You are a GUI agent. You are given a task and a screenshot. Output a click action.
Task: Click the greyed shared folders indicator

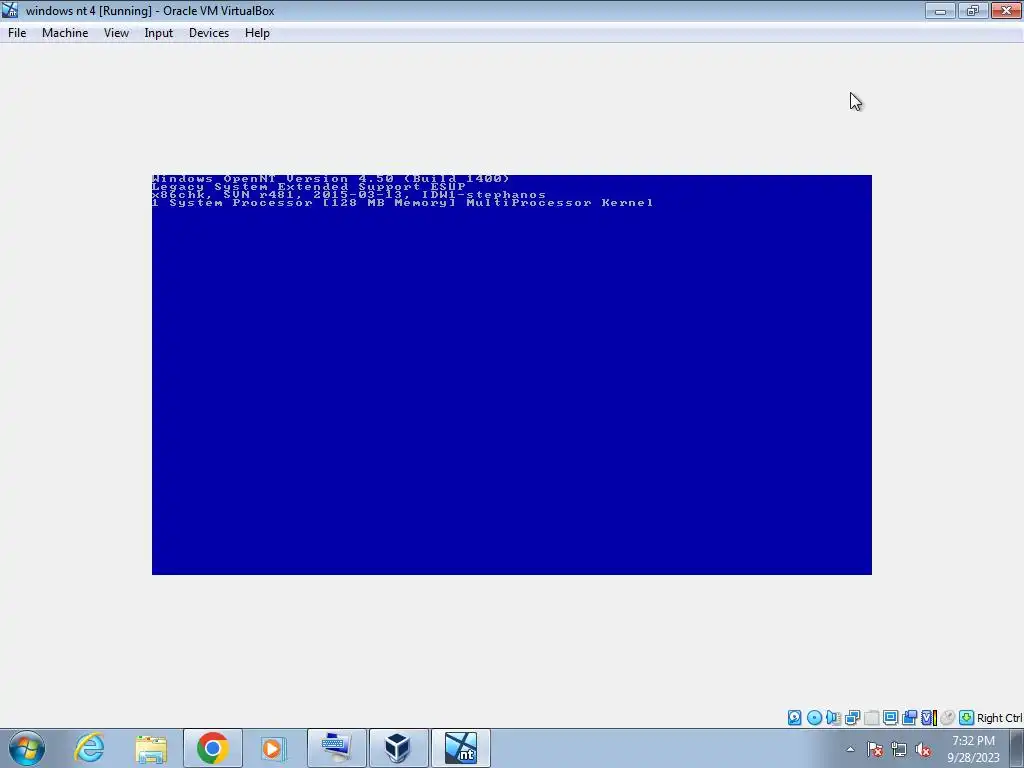pyautogui.click(x=871, y=718)
